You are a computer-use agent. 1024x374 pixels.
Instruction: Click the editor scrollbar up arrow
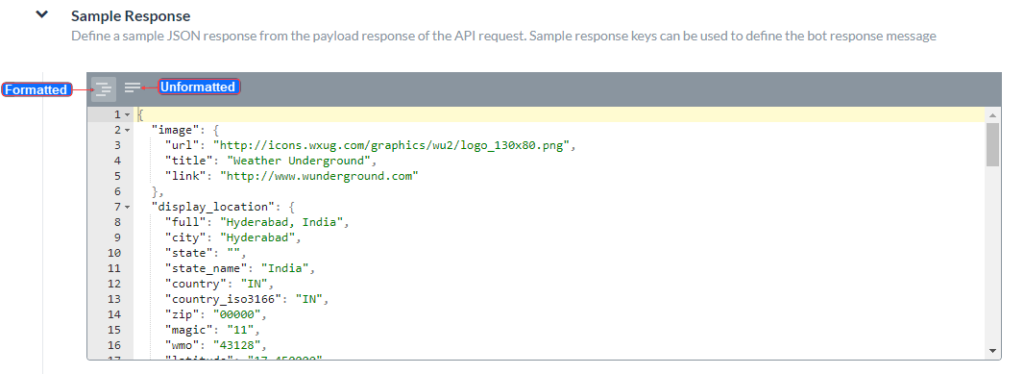(993, 116)
